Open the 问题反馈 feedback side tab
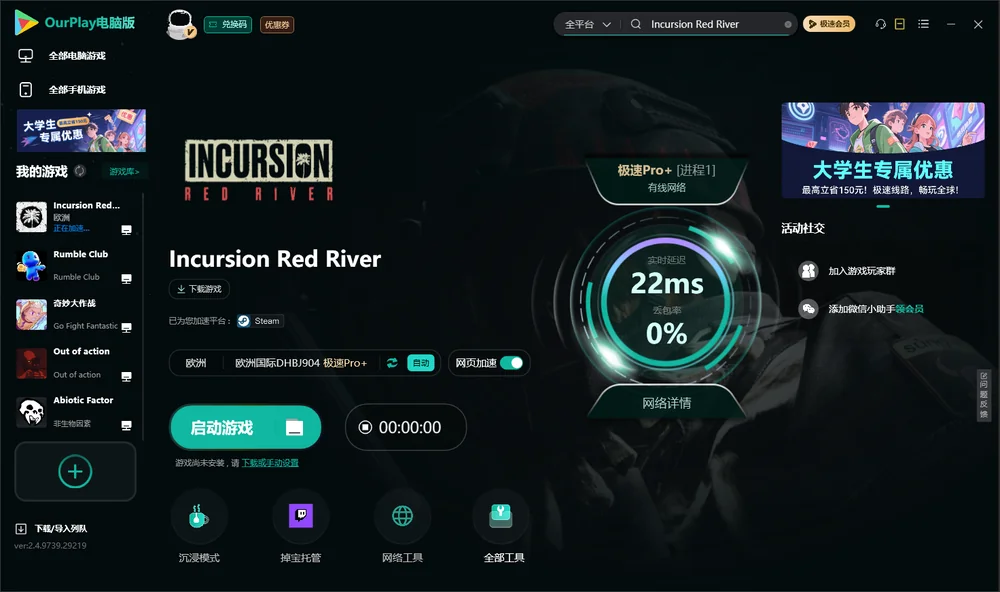Viewport: 1000px width, 592px height. [984, 396]
